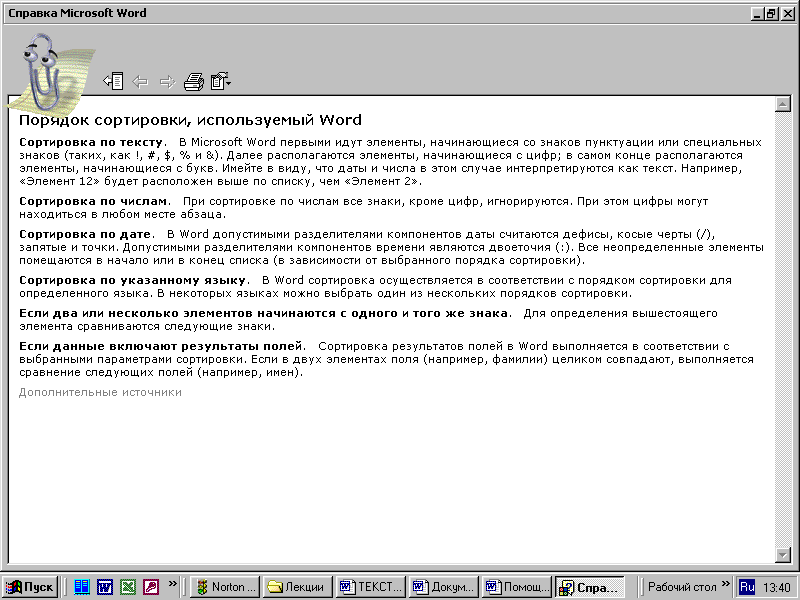Click the 13:40 clock
This screenshot has height=600, width=800.
pyautogui.click(x=777, y=588)
